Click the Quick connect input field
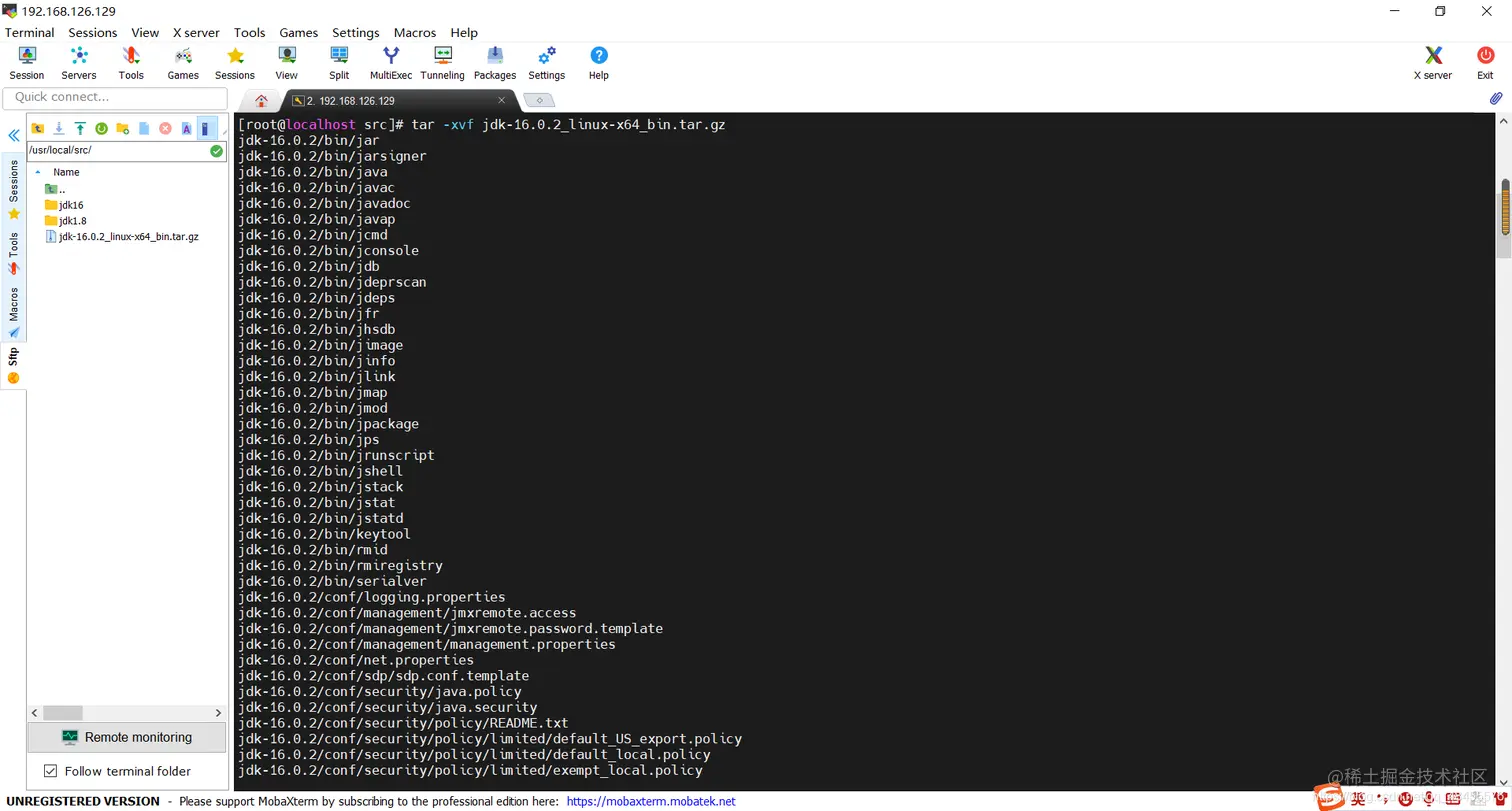 pos(115,97)
